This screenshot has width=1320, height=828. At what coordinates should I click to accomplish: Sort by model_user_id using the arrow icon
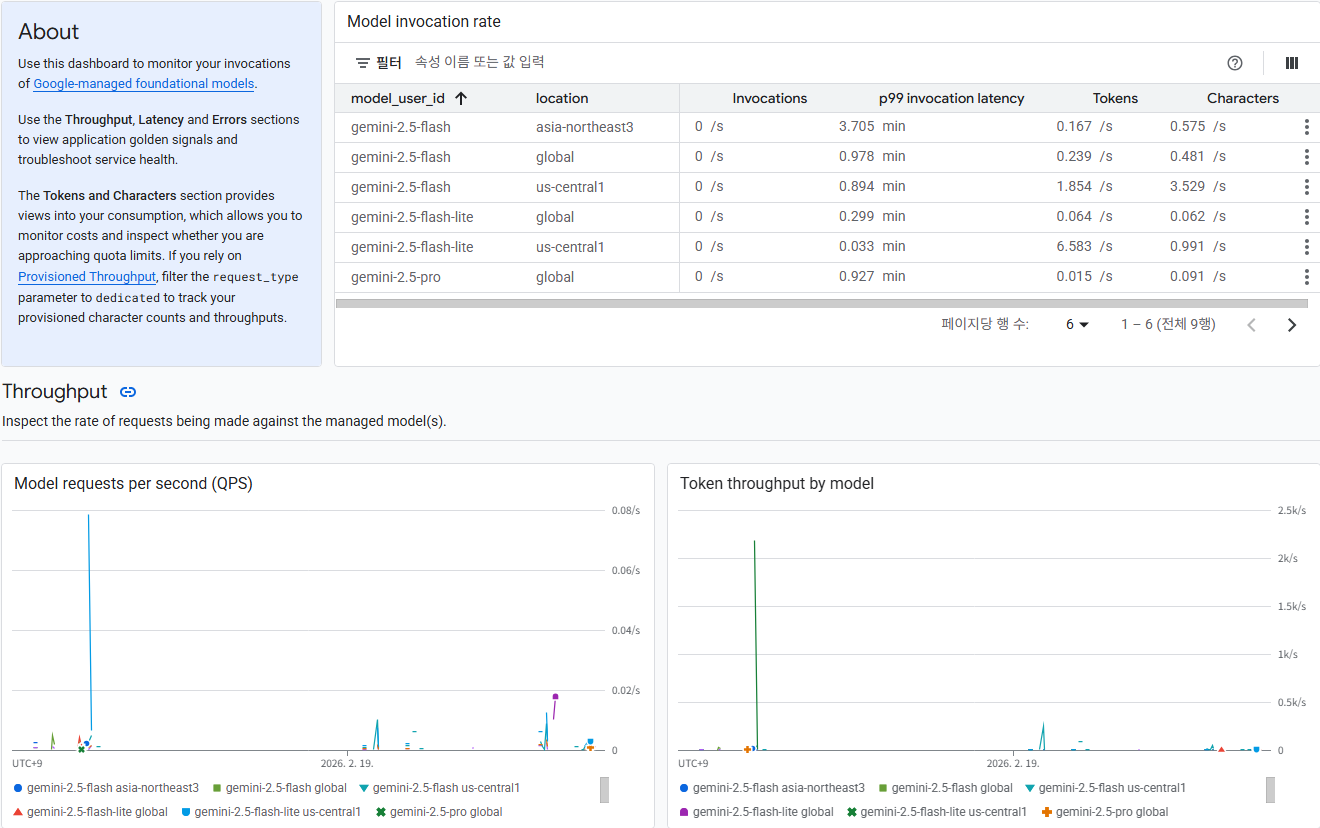461,98
